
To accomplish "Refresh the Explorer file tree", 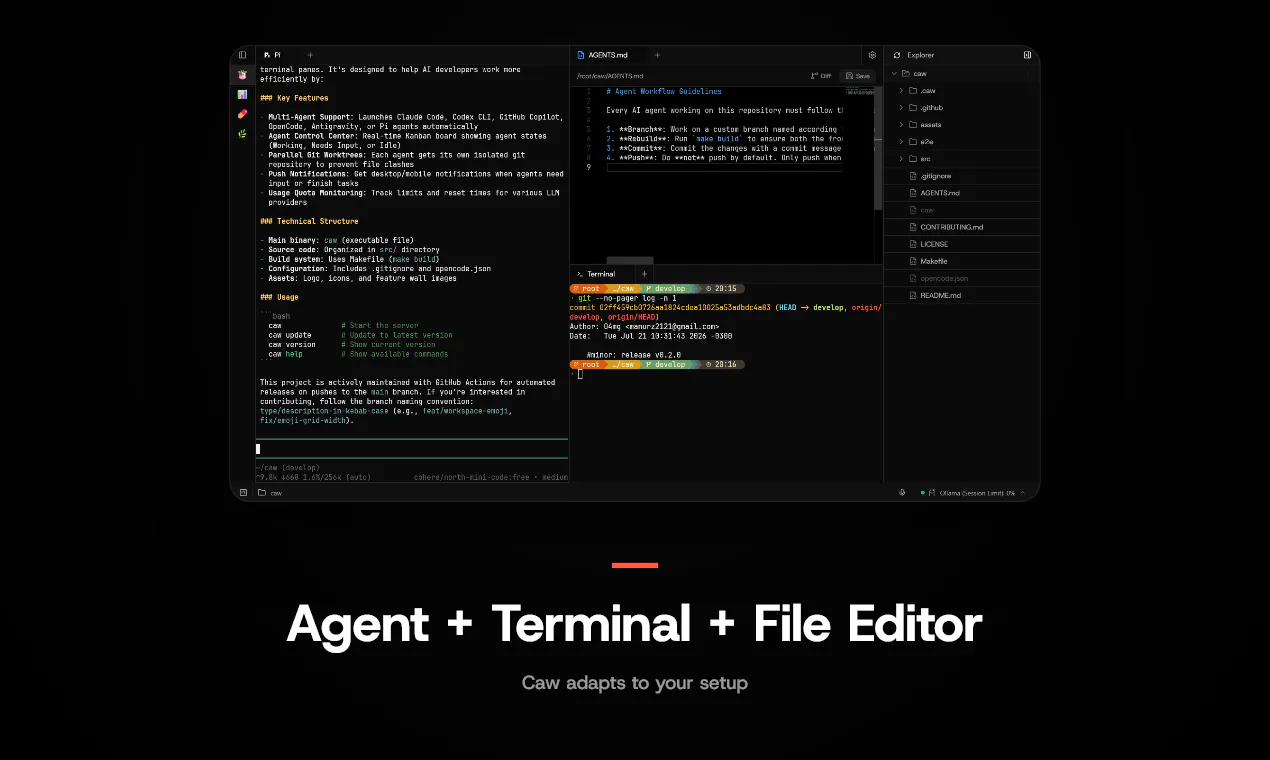I will point(897,55).
